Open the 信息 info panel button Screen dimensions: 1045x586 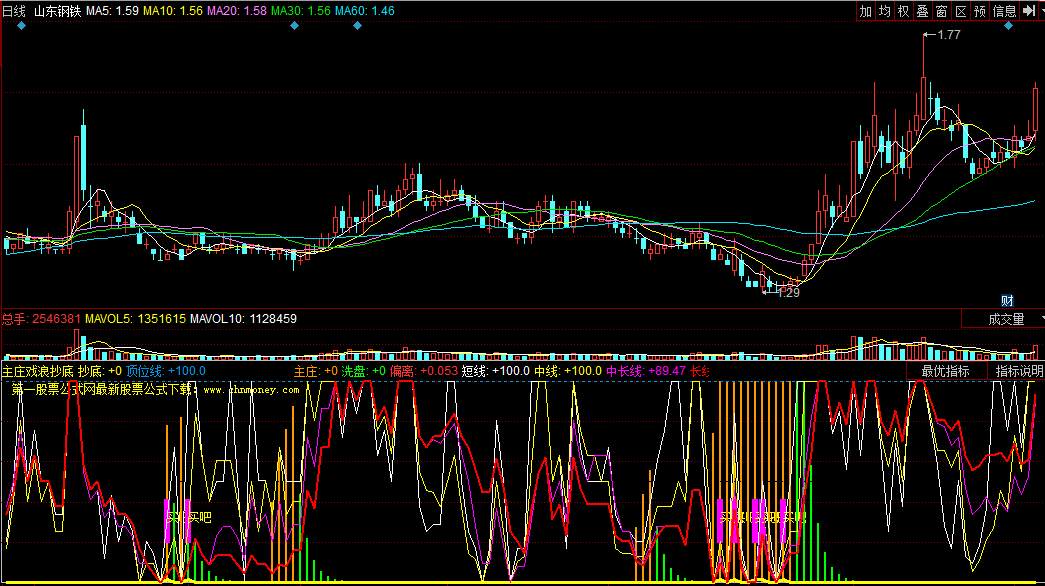[x=1004, y=11]
